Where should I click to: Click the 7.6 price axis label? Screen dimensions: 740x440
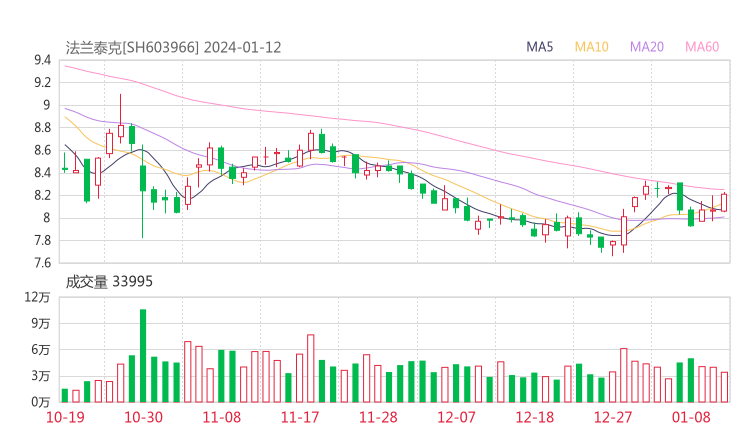[42, 263]
